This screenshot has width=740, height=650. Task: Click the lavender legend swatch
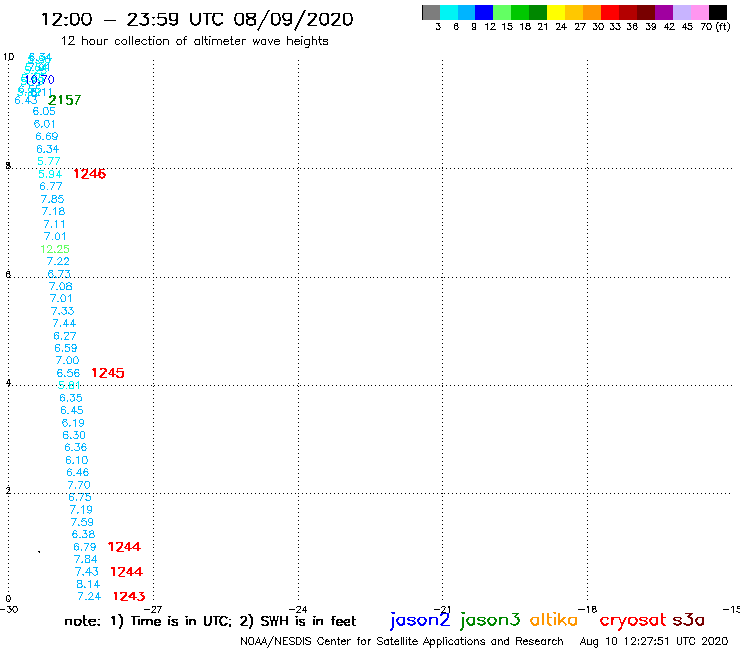pos(681,12)
